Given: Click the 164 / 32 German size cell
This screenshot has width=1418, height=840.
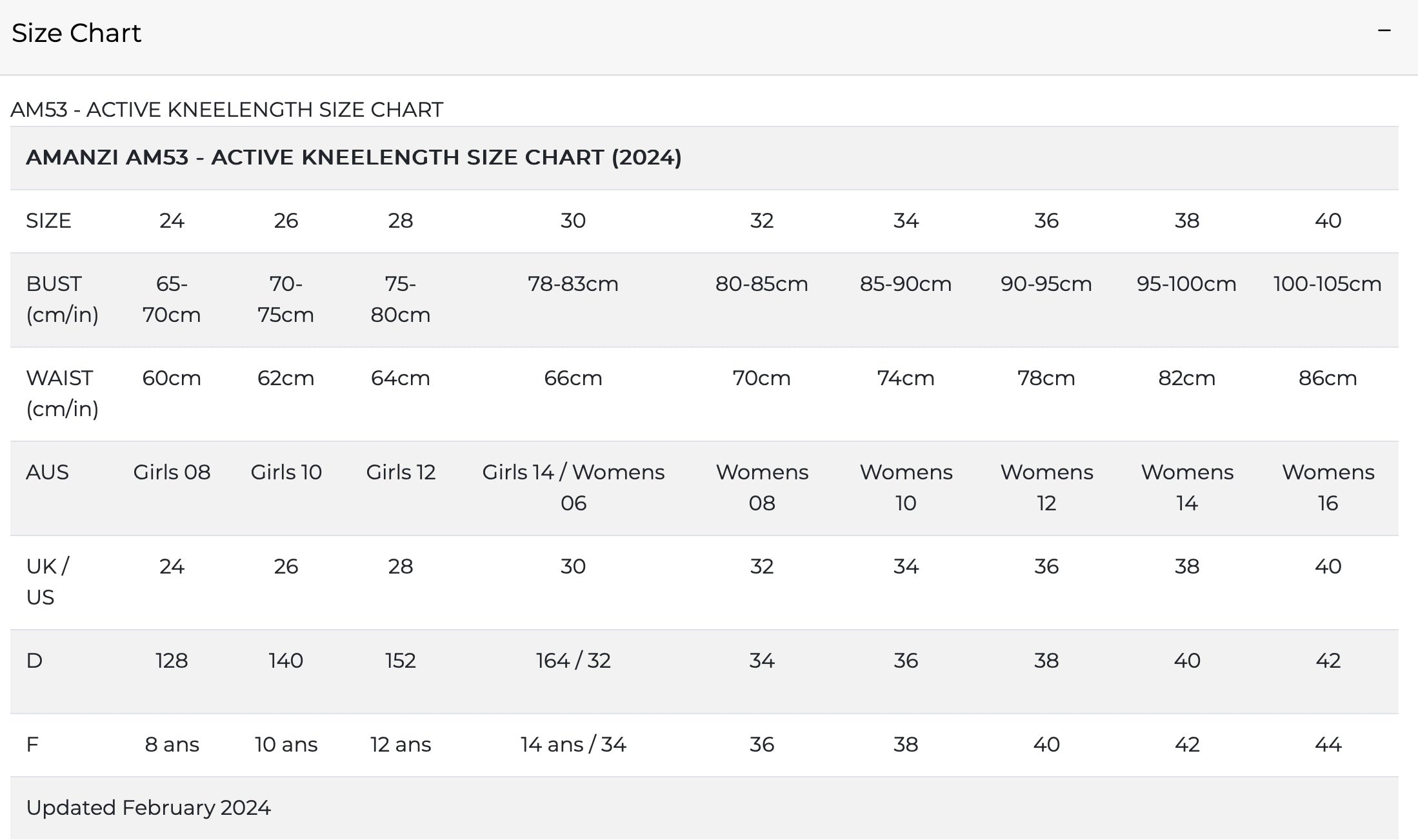Looking at the screenshot, I should pos(573,661).
